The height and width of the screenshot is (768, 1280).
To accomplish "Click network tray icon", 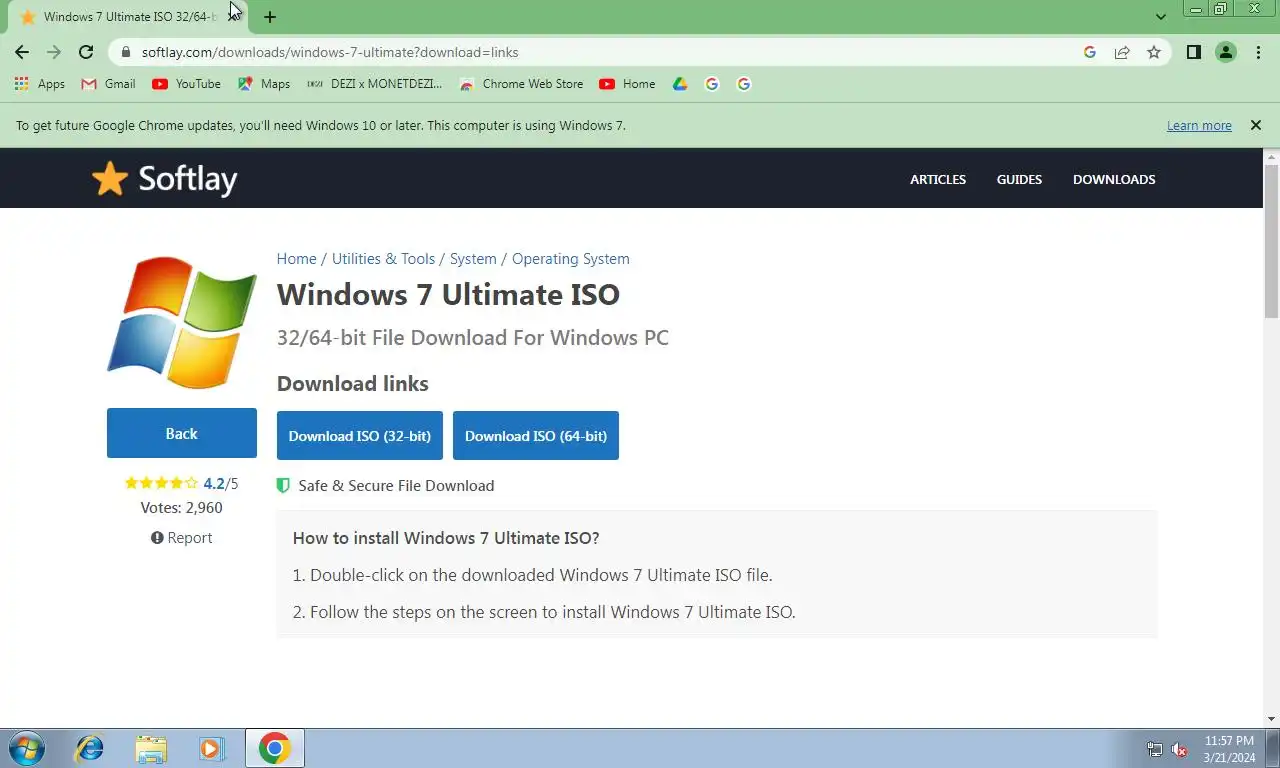I will click(x=1155, y=749).
